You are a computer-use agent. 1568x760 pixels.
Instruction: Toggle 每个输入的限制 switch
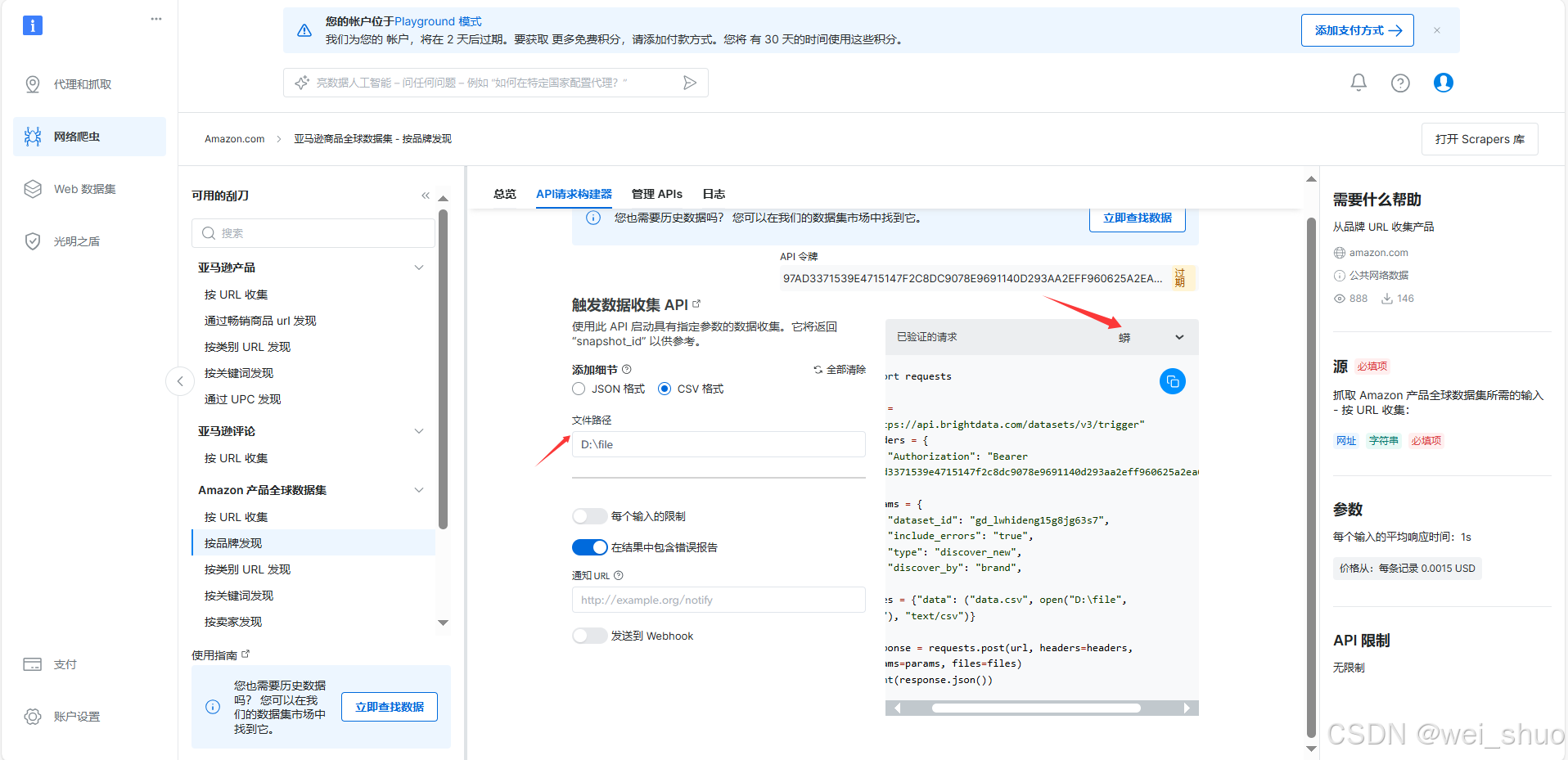pos(589,516)
